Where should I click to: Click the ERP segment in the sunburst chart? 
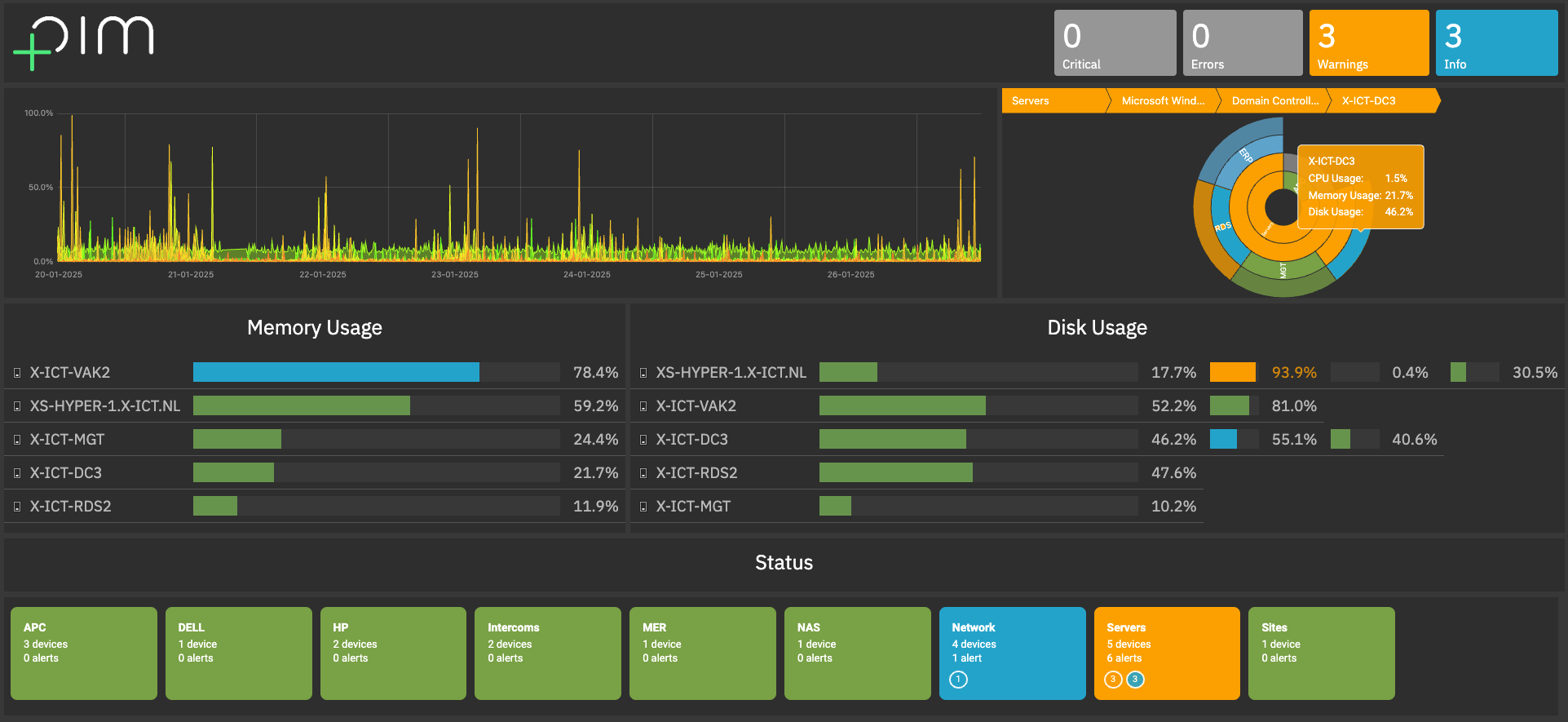1245,157
